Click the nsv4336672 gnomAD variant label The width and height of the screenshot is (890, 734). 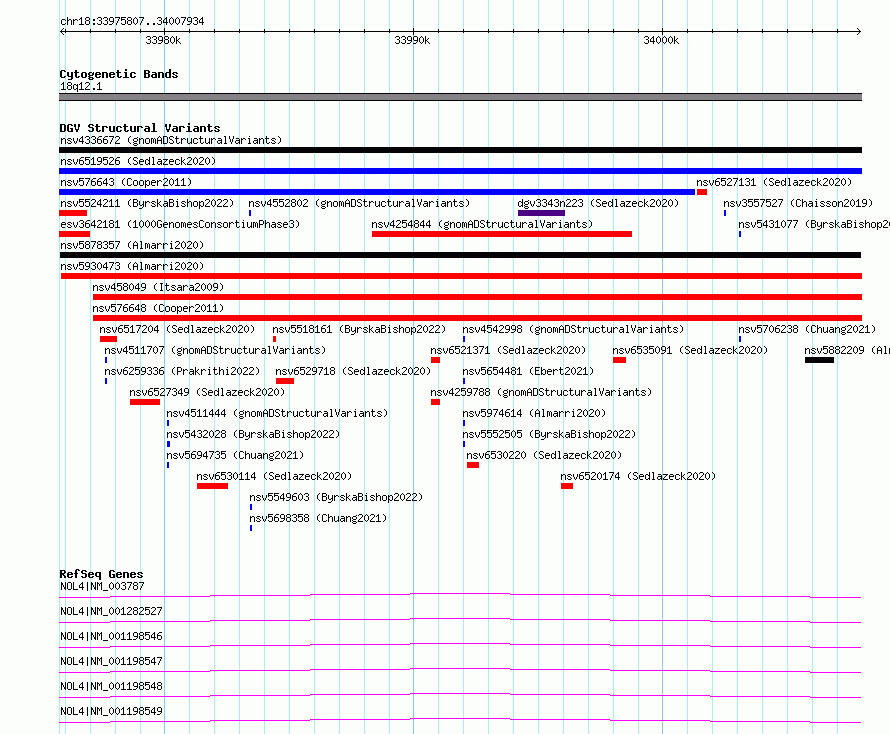(171, 140)
